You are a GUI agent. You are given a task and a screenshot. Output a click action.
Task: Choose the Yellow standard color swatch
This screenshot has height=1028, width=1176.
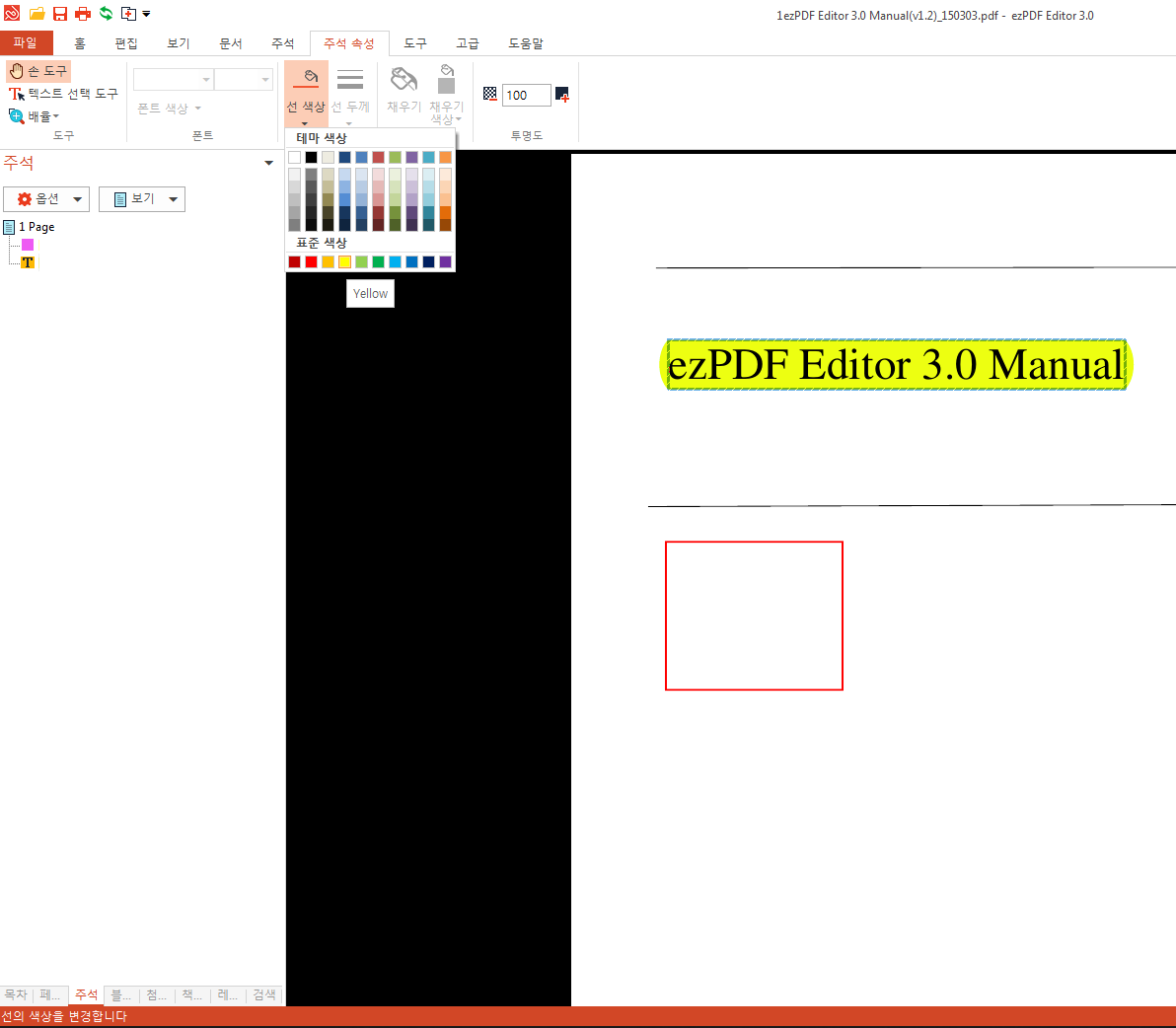coord(344,261)
